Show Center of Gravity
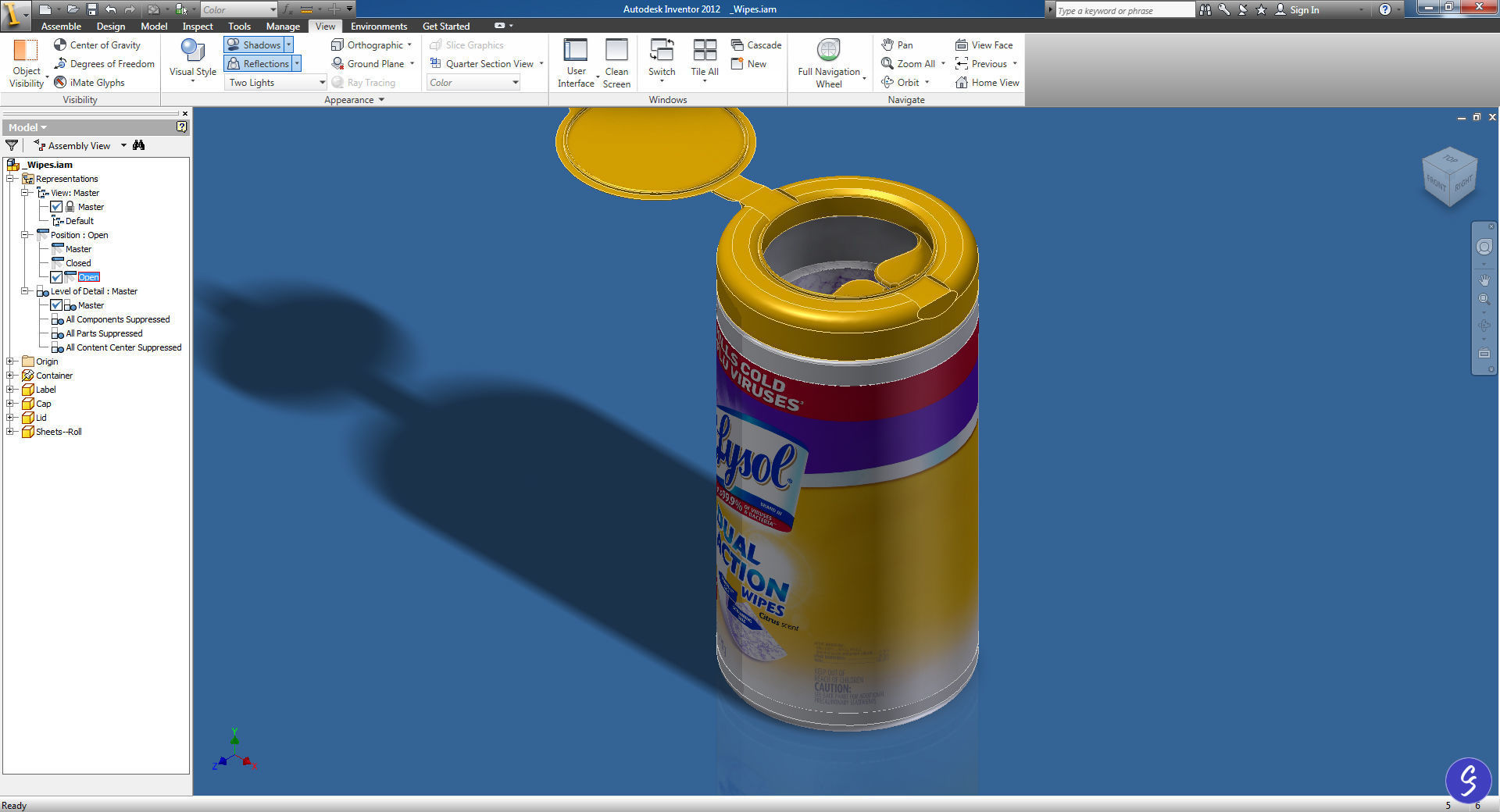This screenshot has width=1500, height=812. point(97,45)
